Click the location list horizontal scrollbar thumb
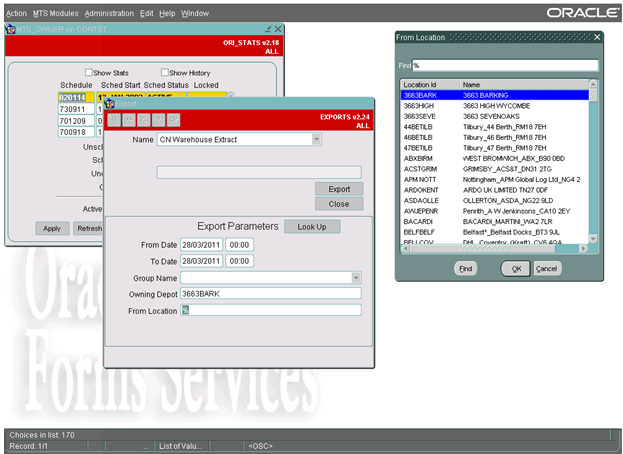This screenshot has width=623, height=454. (x=483, y=249)
